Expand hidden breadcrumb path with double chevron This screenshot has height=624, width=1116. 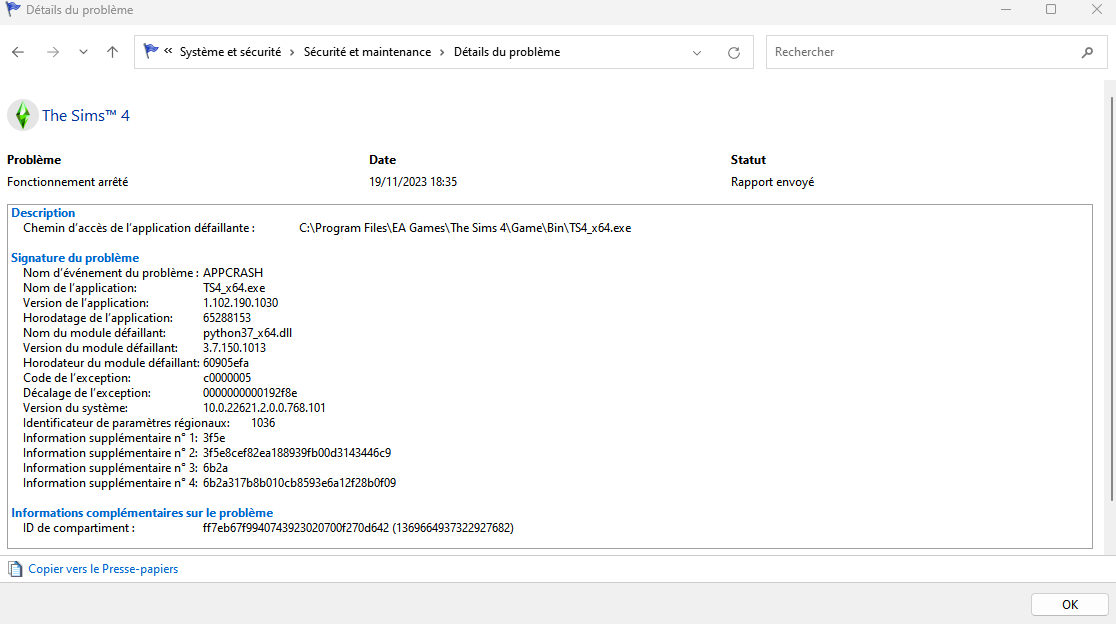click(x=168, y=51)
